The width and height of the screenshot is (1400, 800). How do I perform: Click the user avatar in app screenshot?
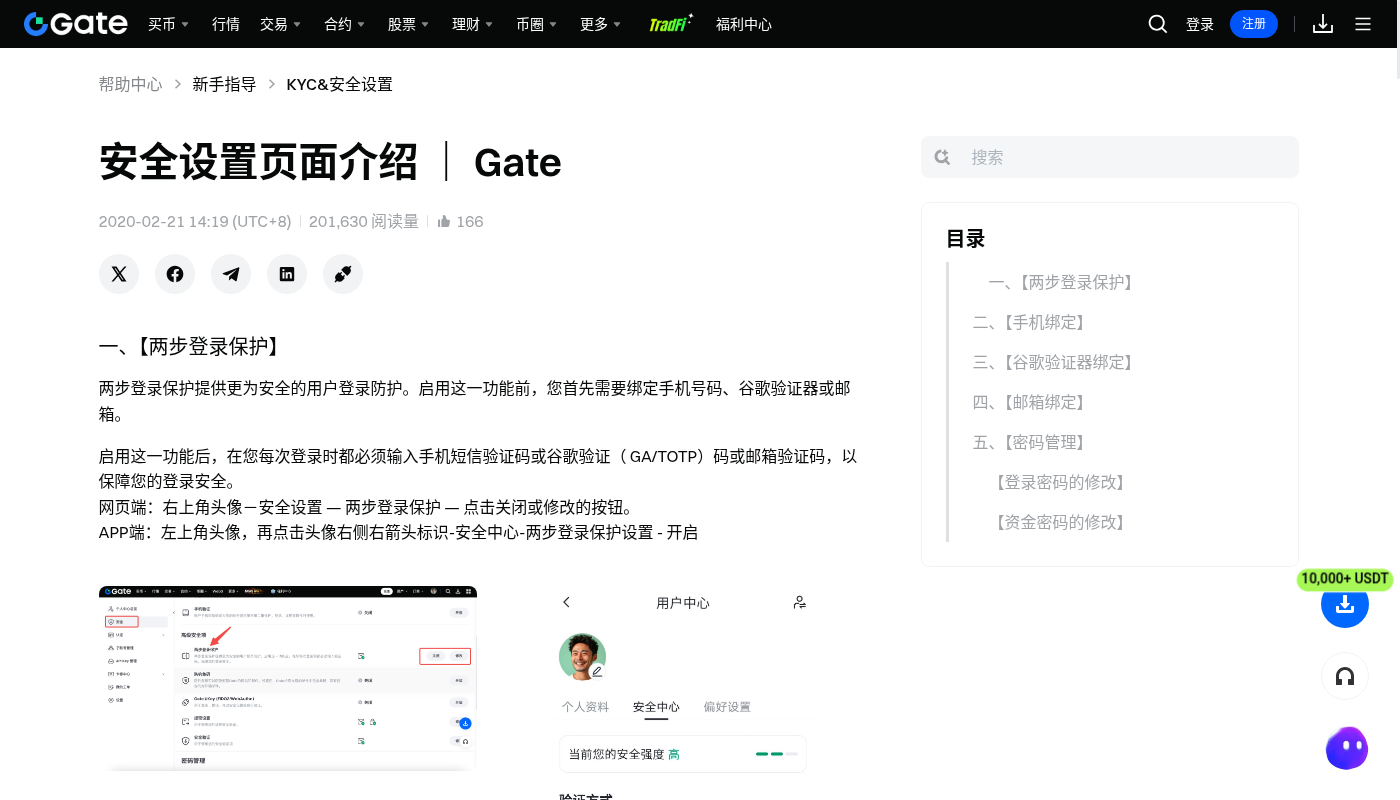pyautogui.click(x=582, y=657)
